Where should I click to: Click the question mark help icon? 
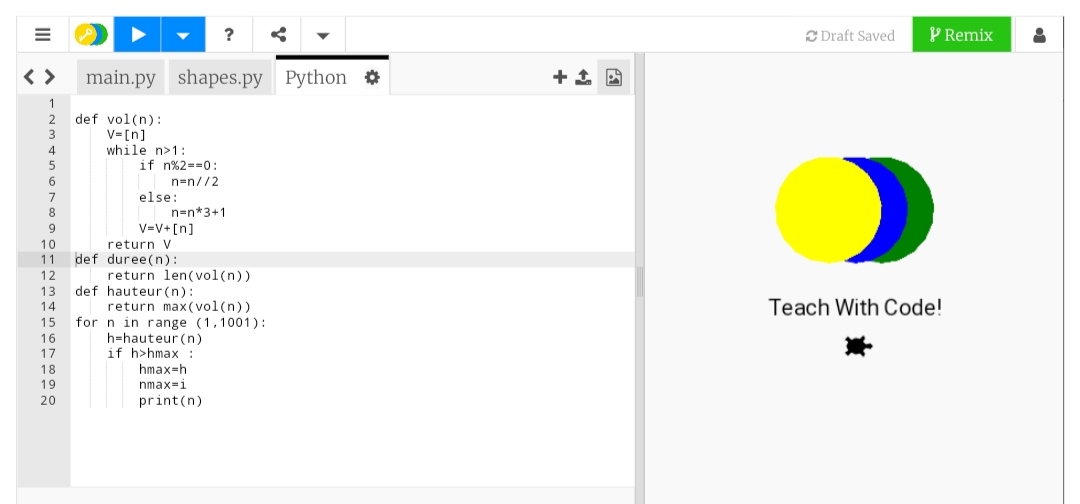coord(229,35)
